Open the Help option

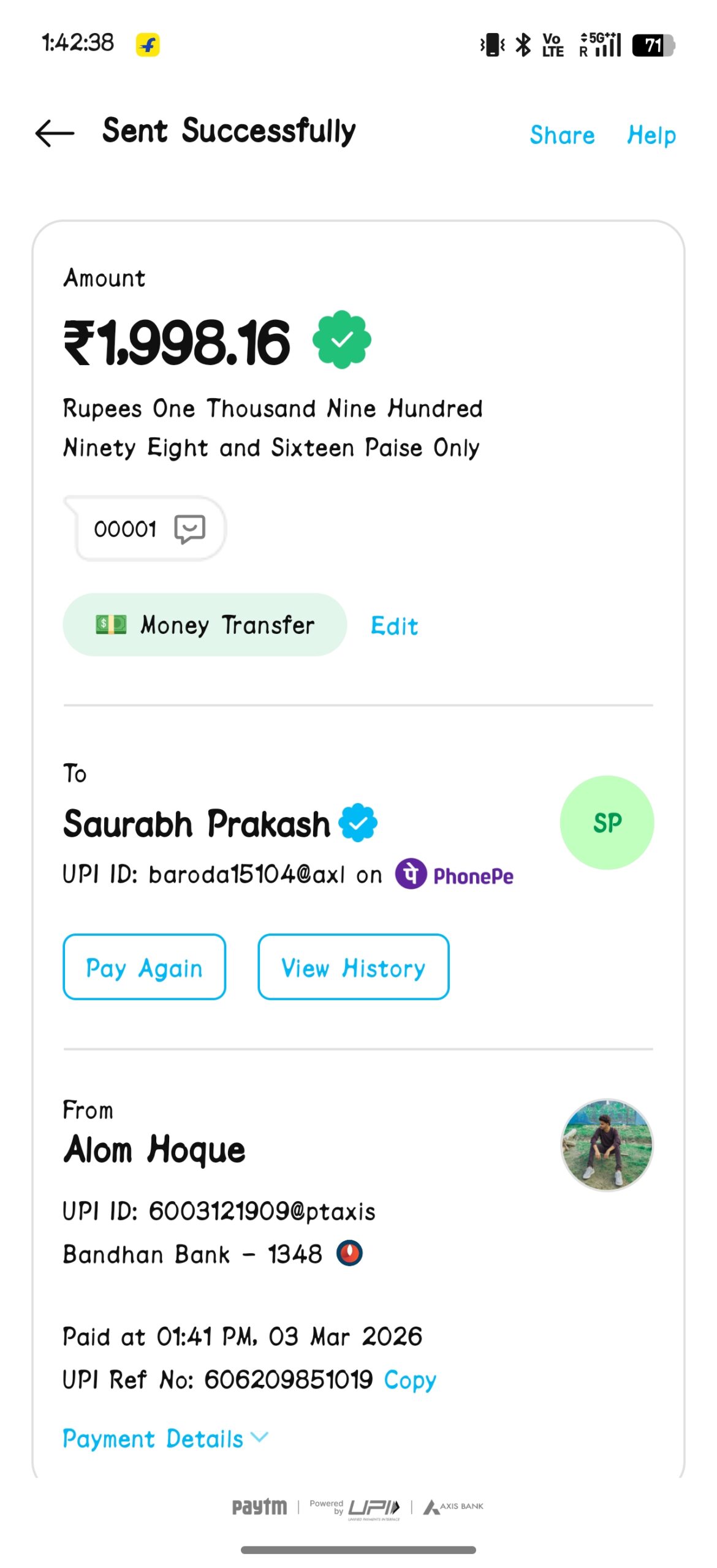pos(651,135)
